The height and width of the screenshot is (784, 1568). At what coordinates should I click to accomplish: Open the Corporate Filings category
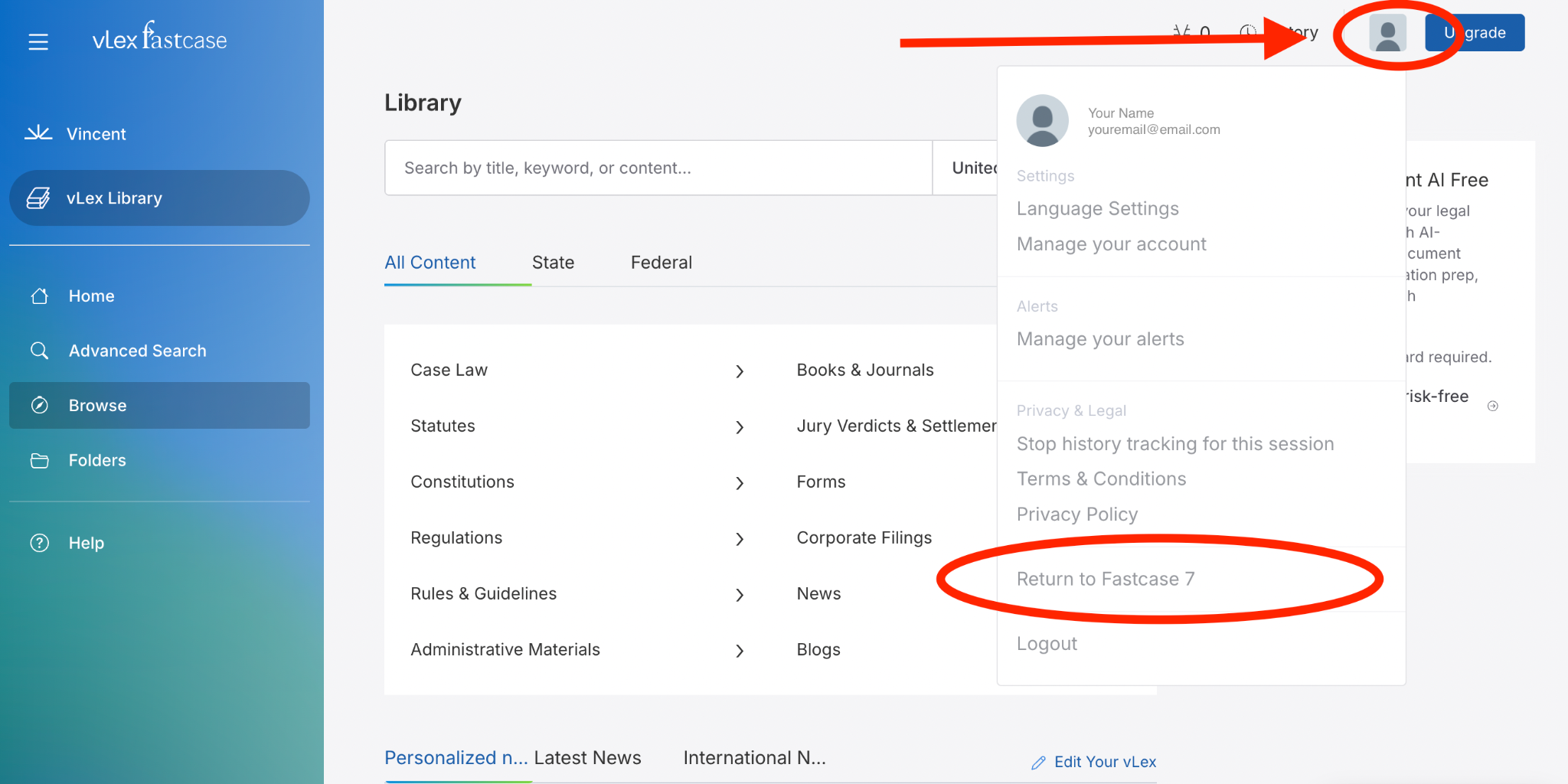click(864, 537)
